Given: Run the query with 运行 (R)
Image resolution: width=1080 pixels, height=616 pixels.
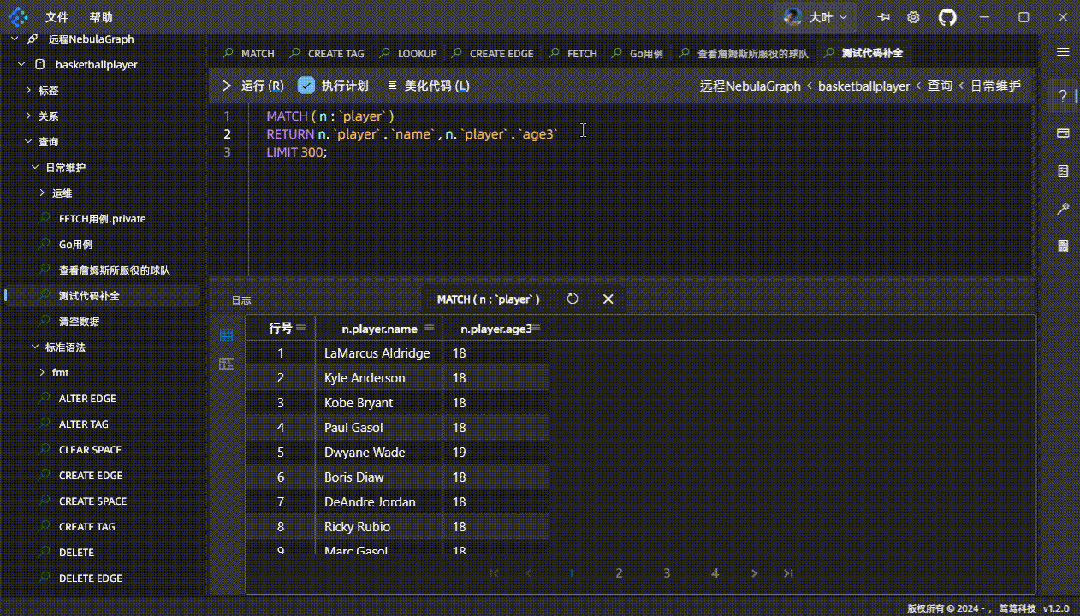Looking at the screenshot, I should click(x=253, y=86).
